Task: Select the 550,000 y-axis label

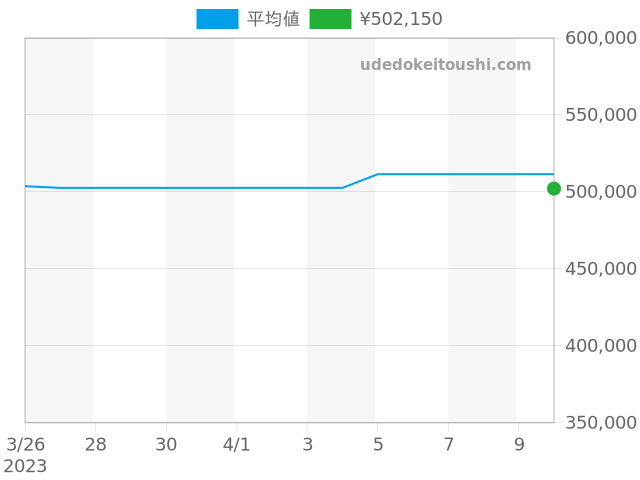Action: click(601, 115)
